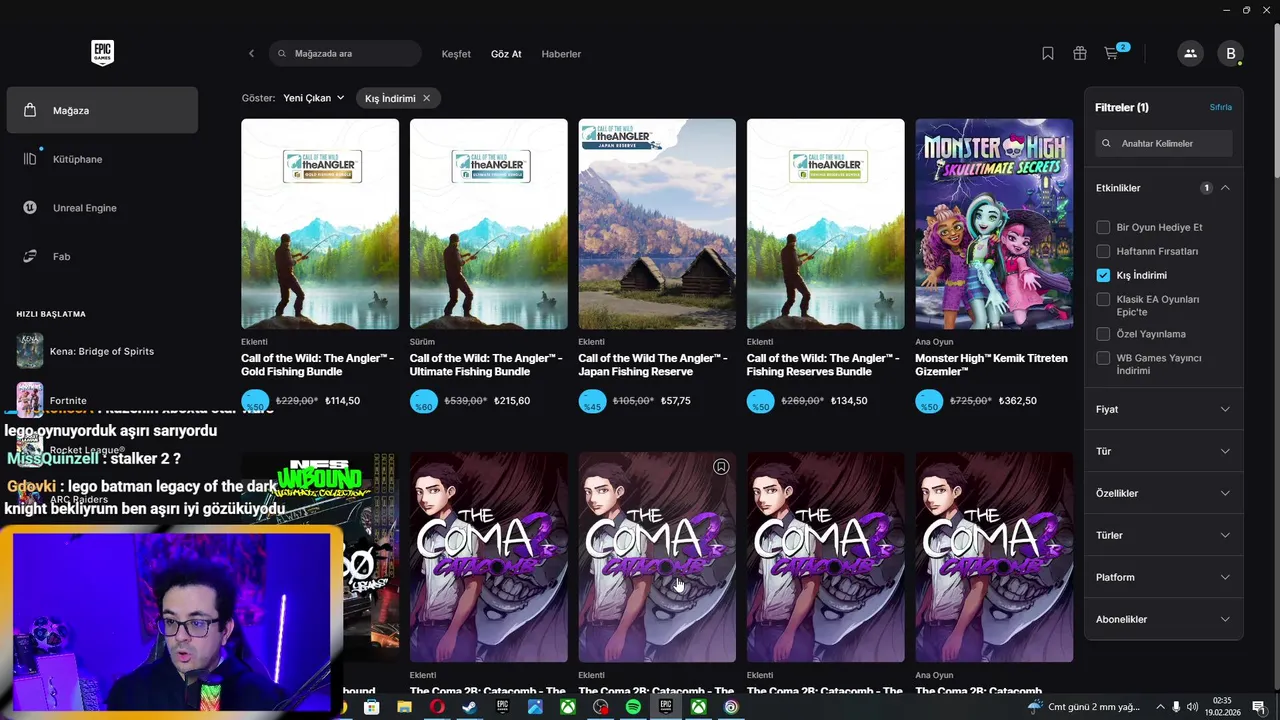The image size is (1280, 720).
Task: Click the Anahtar Kelimeler keyword field
Action: 1164,143
